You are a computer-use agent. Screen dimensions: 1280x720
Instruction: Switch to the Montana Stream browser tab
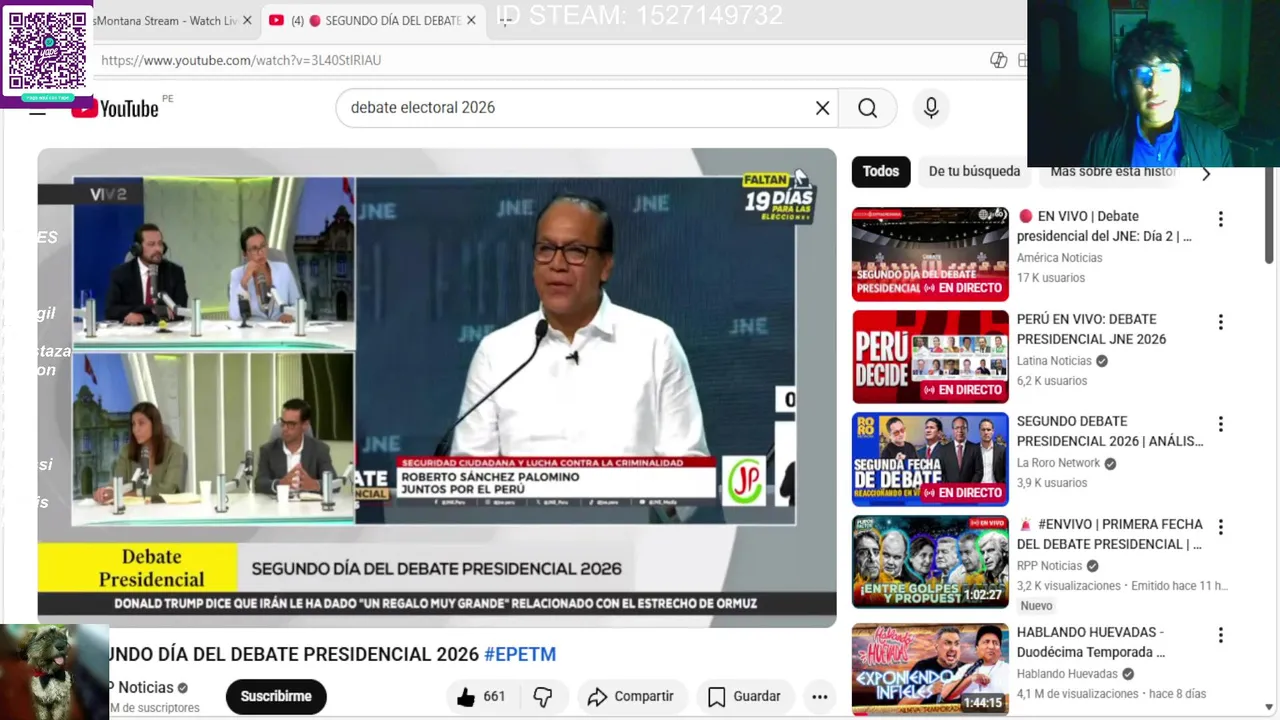(x=165, y=20)
